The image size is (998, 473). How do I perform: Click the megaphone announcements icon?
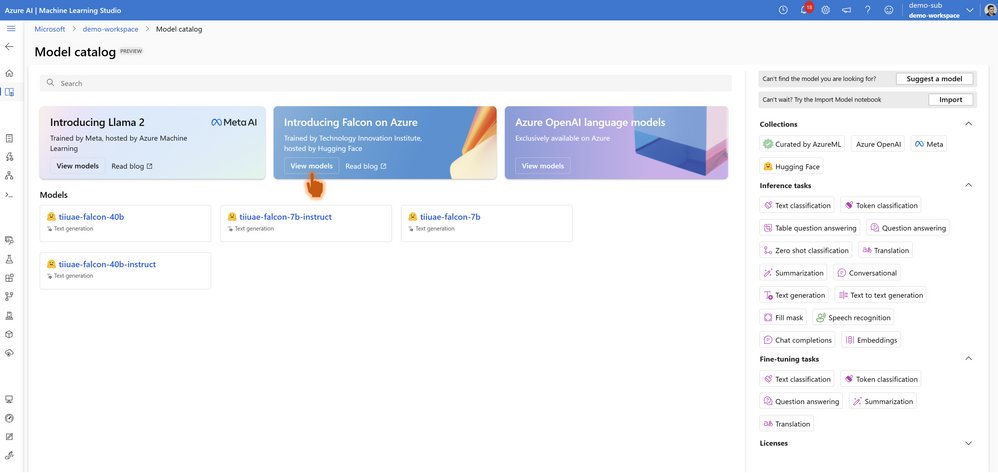[847, 10]
